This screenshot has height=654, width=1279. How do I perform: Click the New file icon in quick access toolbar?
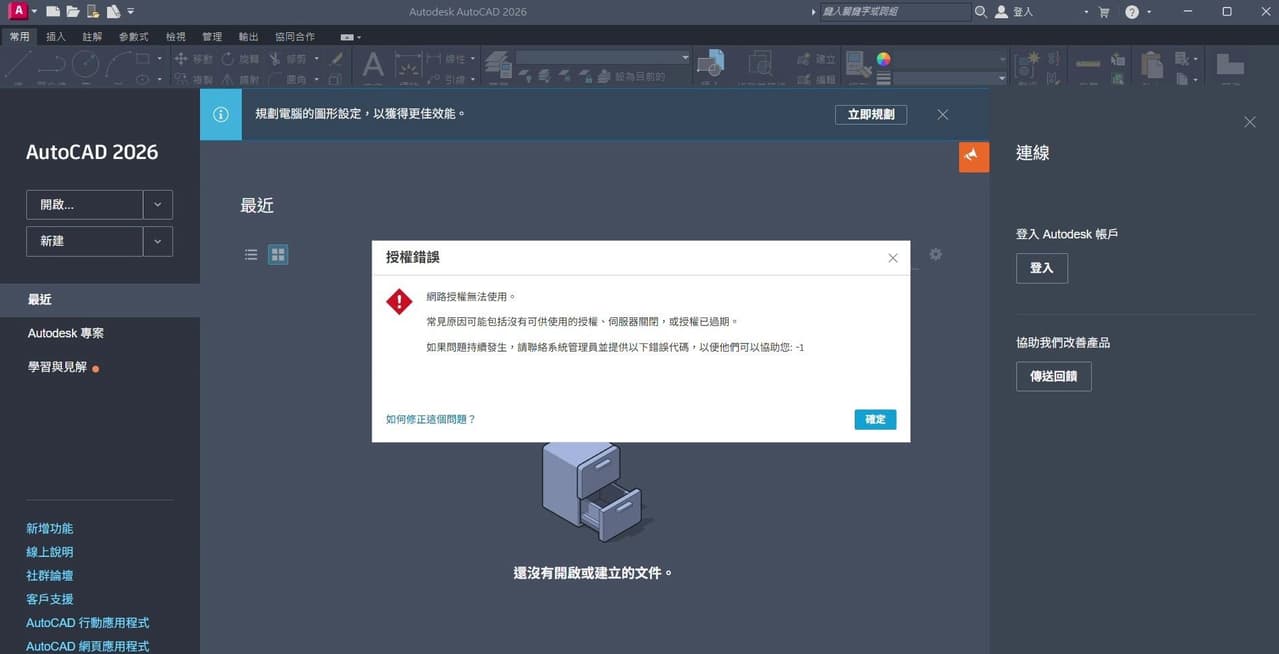(x=53, y=12)
